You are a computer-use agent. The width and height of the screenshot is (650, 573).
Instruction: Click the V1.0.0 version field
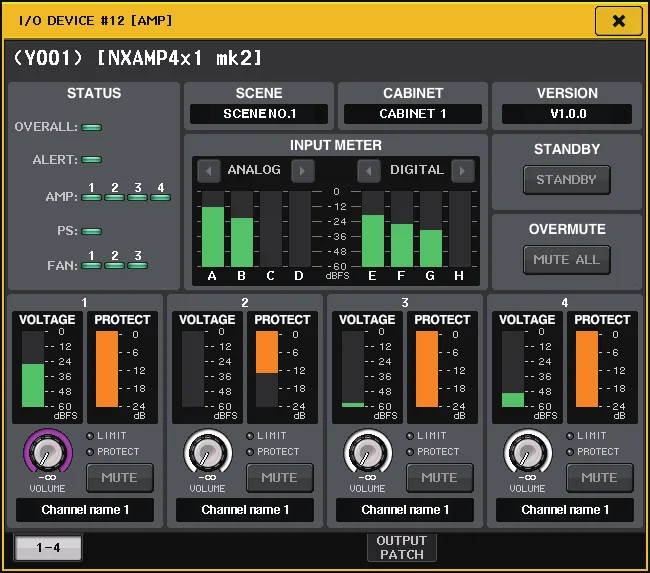point(567,114)
